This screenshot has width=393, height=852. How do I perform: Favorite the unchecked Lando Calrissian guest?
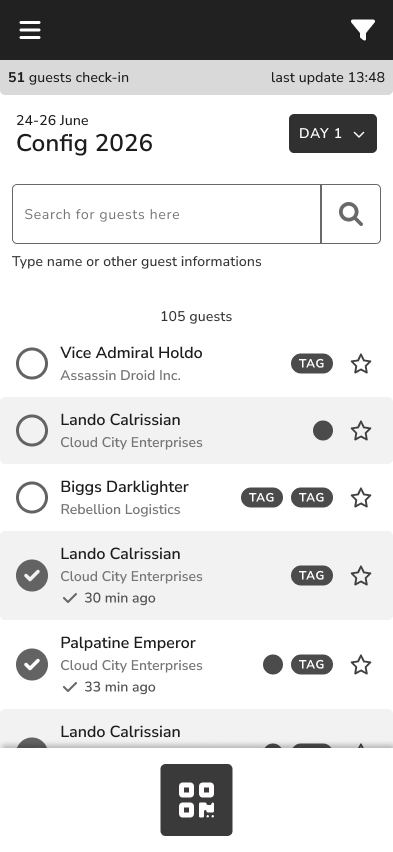click(x=361, y=431)
